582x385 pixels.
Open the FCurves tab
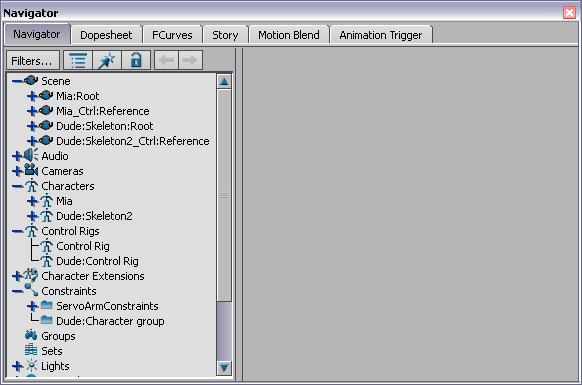[x=172, y=35]
